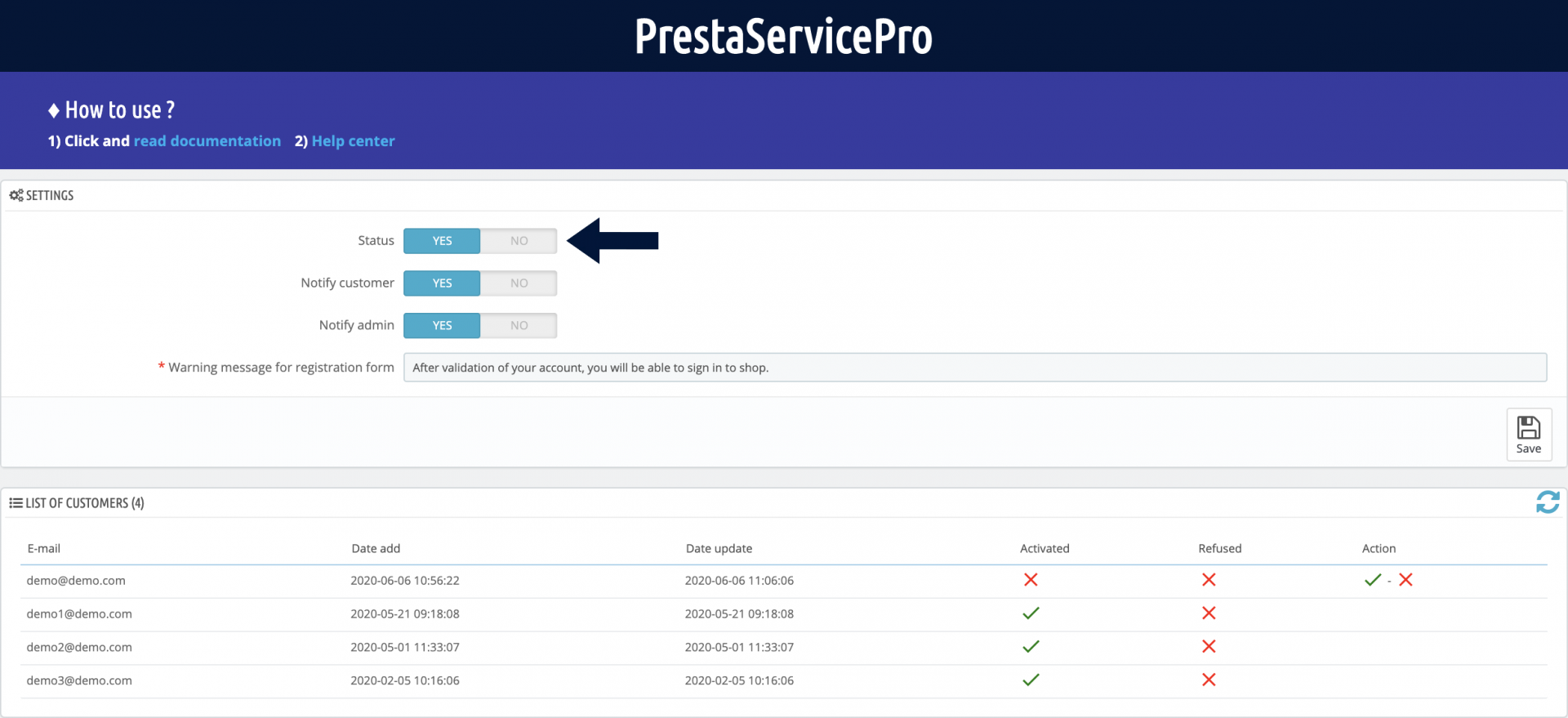
Task: Disable Notify admin with NO
Action: (519, 325)
